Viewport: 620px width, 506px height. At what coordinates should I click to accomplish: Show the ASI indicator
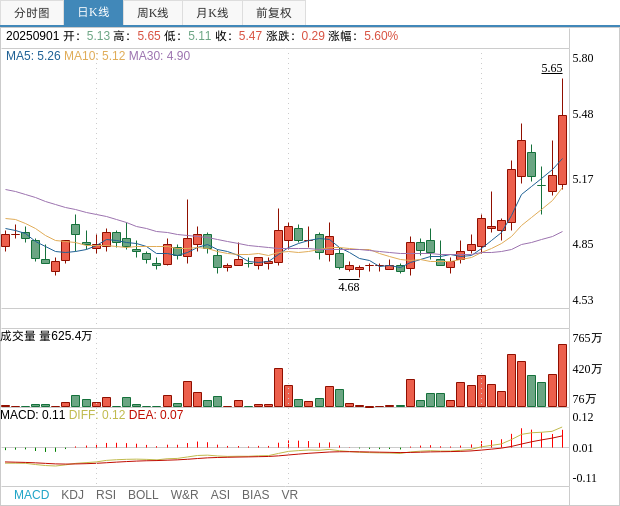[x=220, y=495]
